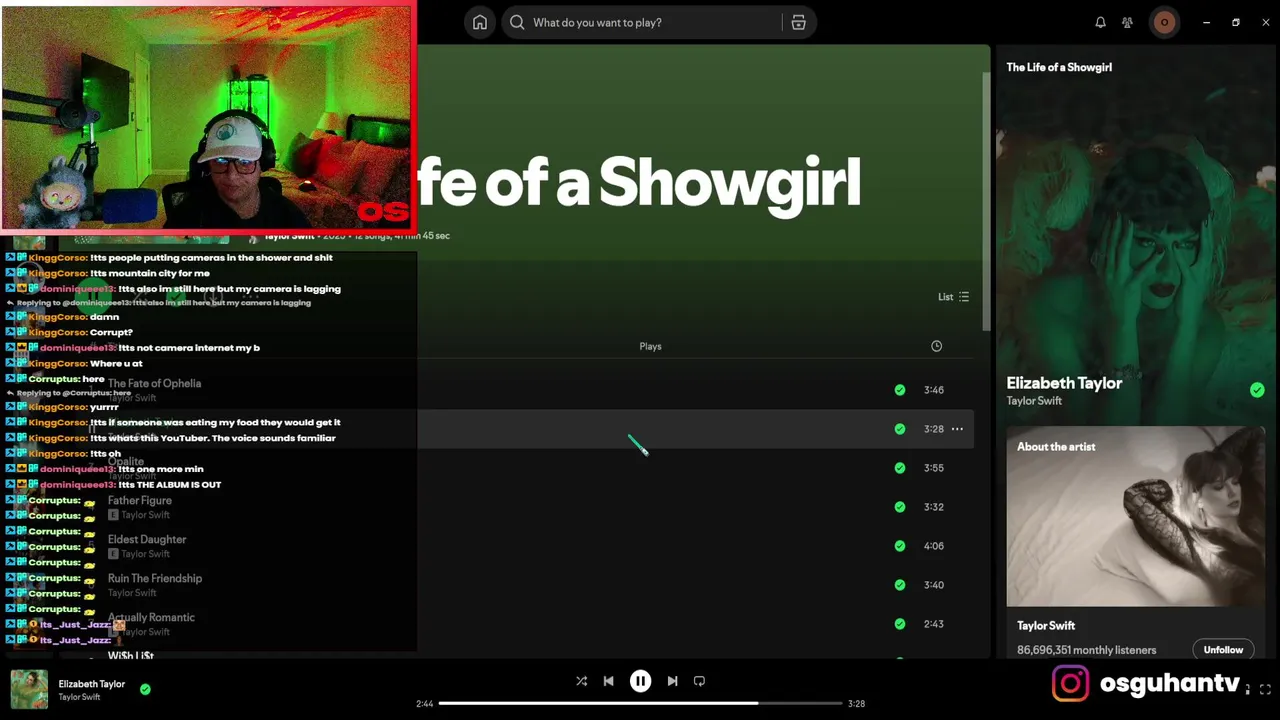1280x720 pixels.
Task: Skip to the next track
Action: (672, 681)
